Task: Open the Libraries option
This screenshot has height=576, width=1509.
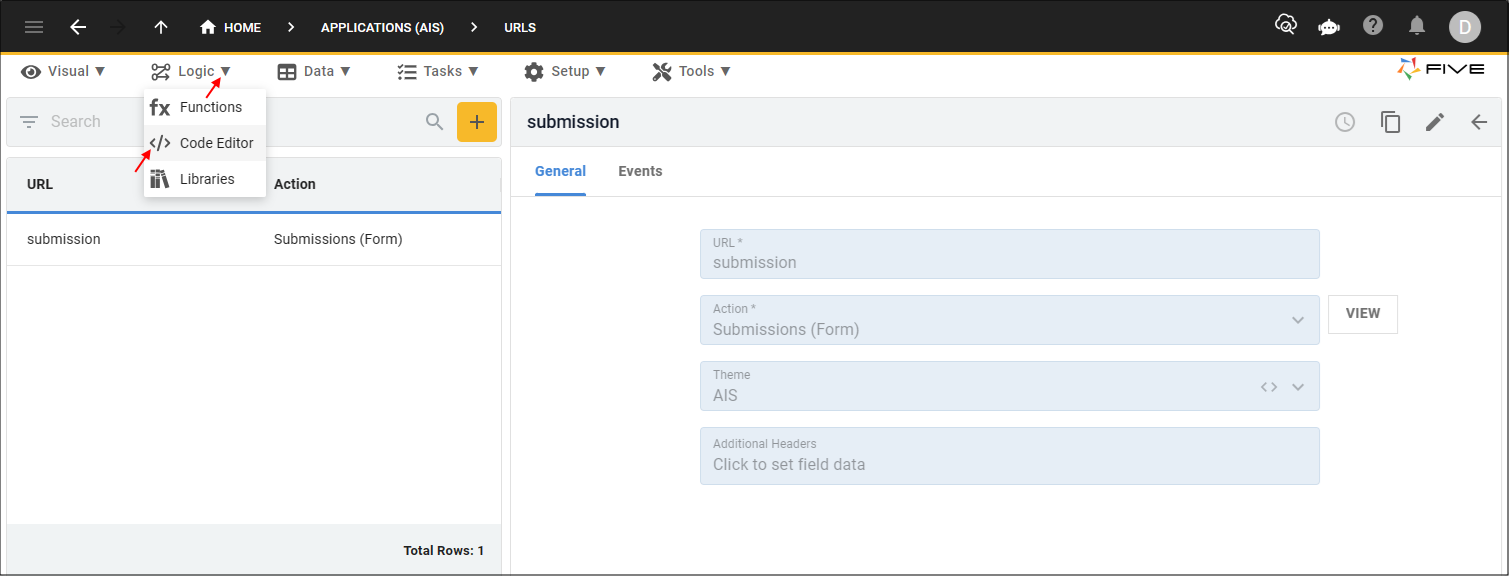Action: tap(204, 178)
